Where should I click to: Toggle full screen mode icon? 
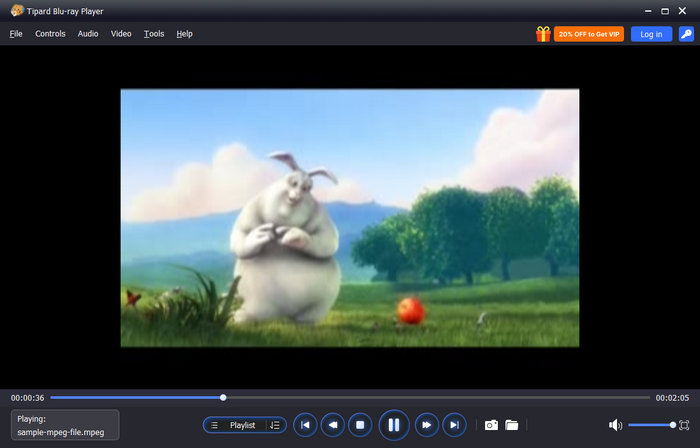click(x=684, y=425)
